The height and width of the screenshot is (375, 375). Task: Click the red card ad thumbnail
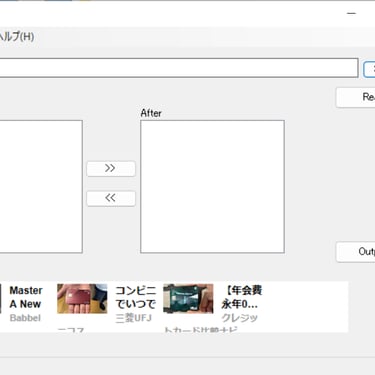point(82,299)
